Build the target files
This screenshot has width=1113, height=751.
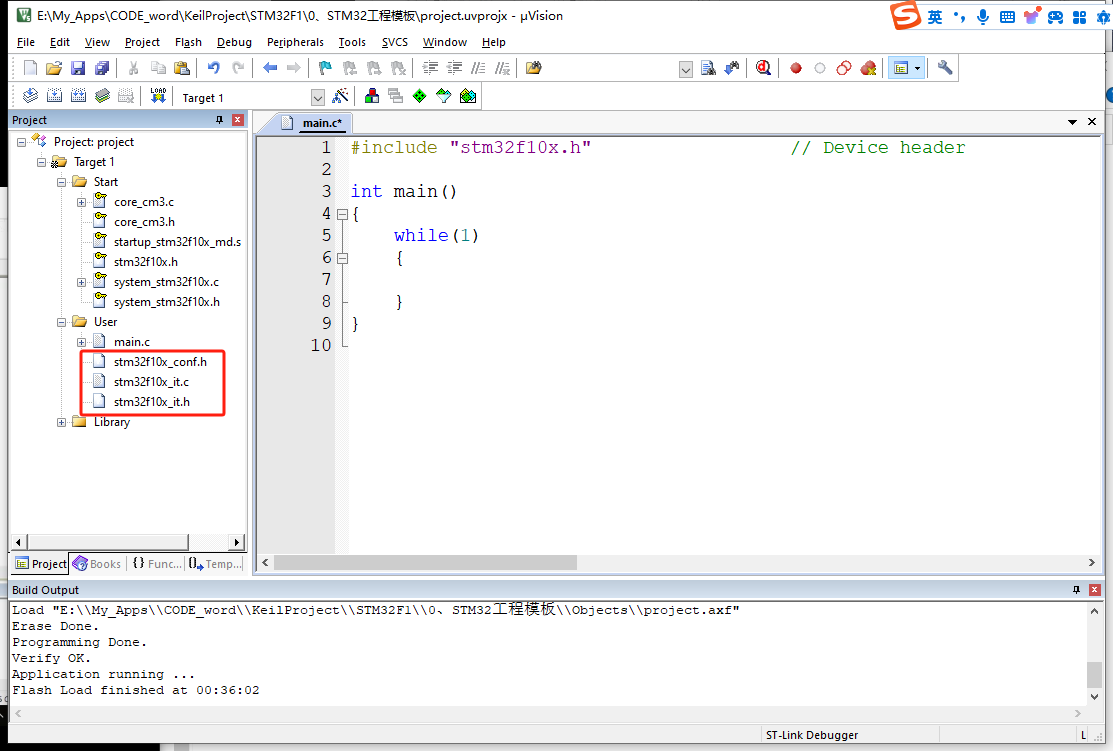(x=55, y=96)
